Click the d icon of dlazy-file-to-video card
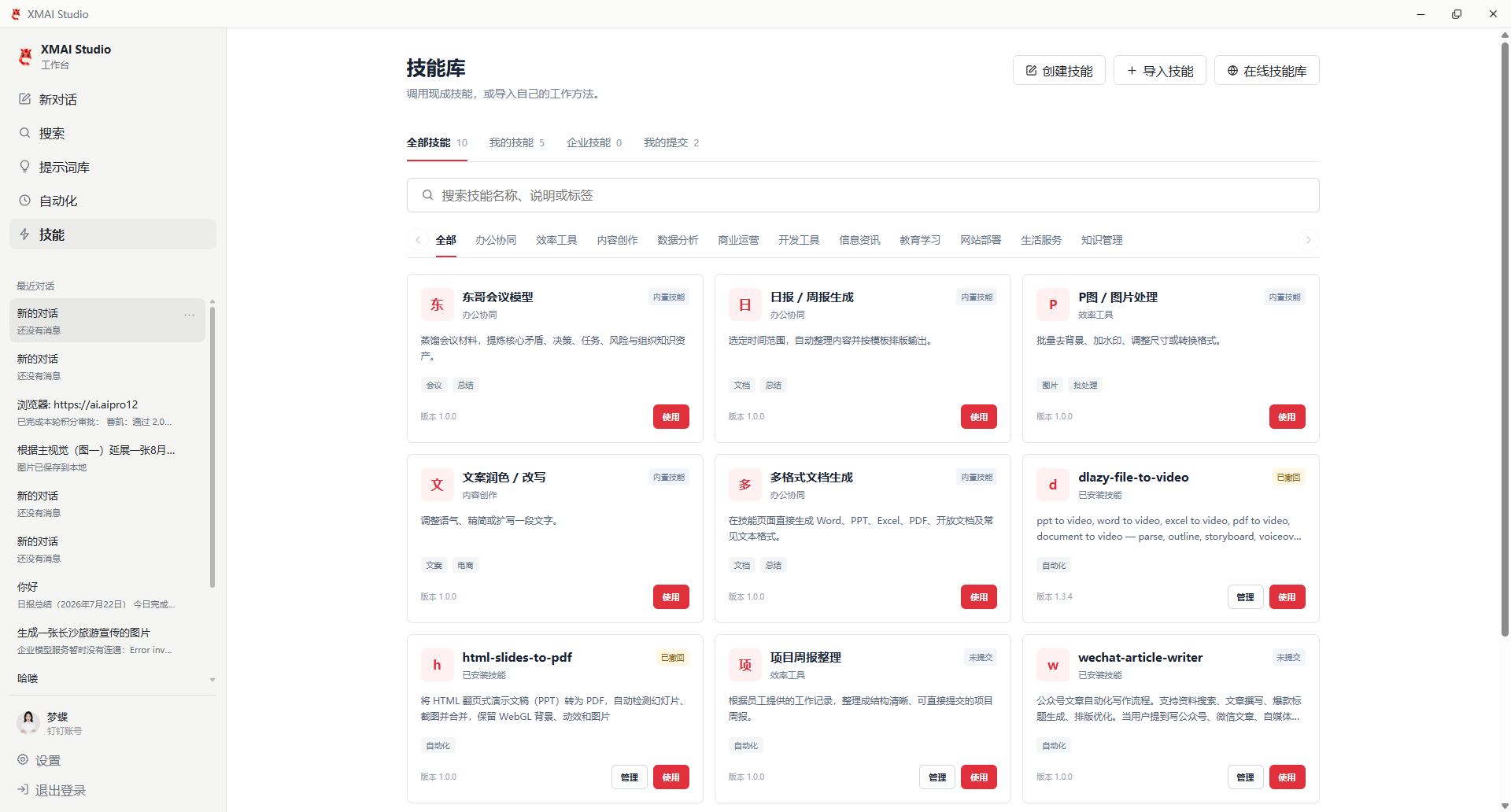 click(1053, 485)
